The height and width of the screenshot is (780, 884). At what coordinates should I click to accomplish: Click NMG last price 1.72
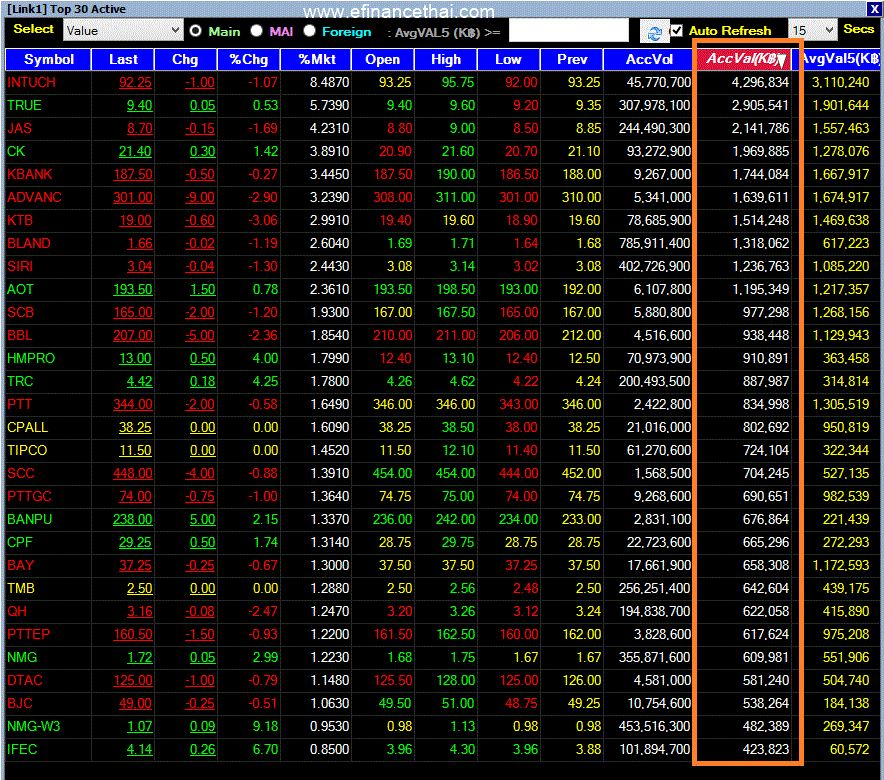pos(140,658)
